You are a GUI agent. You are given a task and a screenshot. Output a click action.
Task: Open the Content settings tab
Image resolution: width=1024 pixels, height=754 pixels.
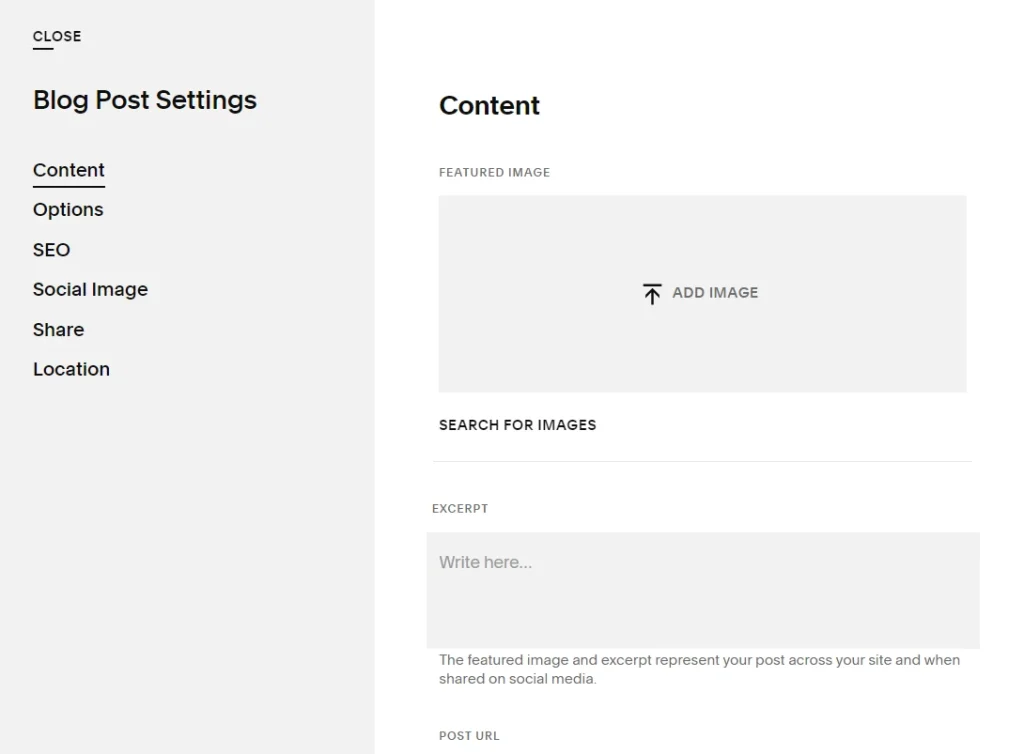pyautogui.click(x=69, y=170)
